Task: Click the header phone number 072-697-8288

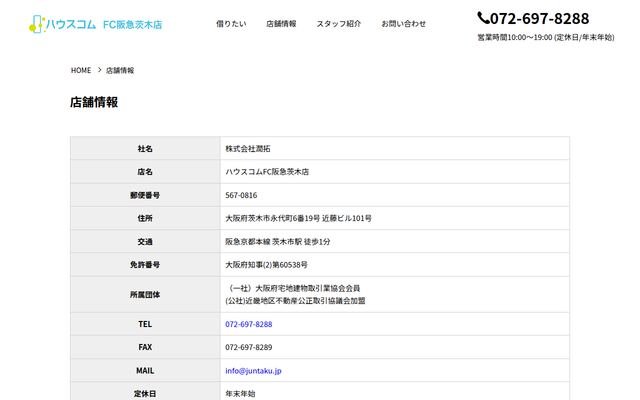Action: point(540,18)
